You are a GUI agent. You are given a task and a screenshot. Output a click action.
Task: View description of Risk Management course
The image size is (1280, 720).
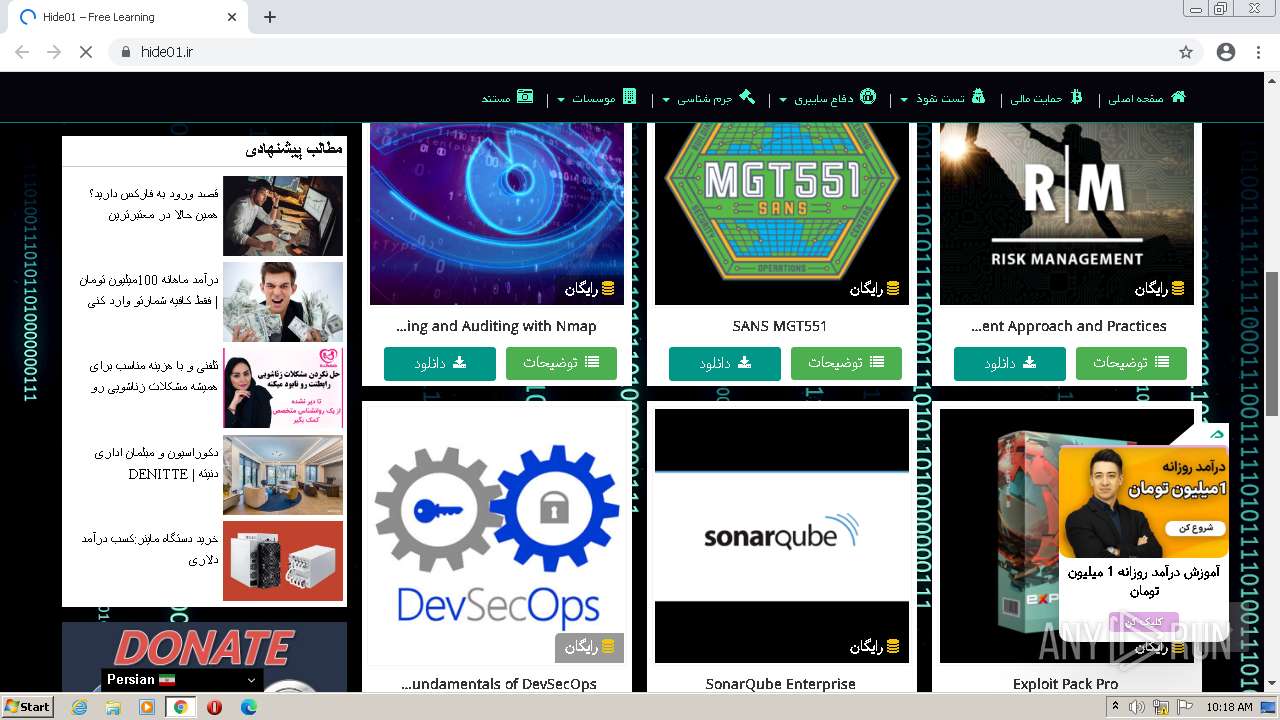1131,363
